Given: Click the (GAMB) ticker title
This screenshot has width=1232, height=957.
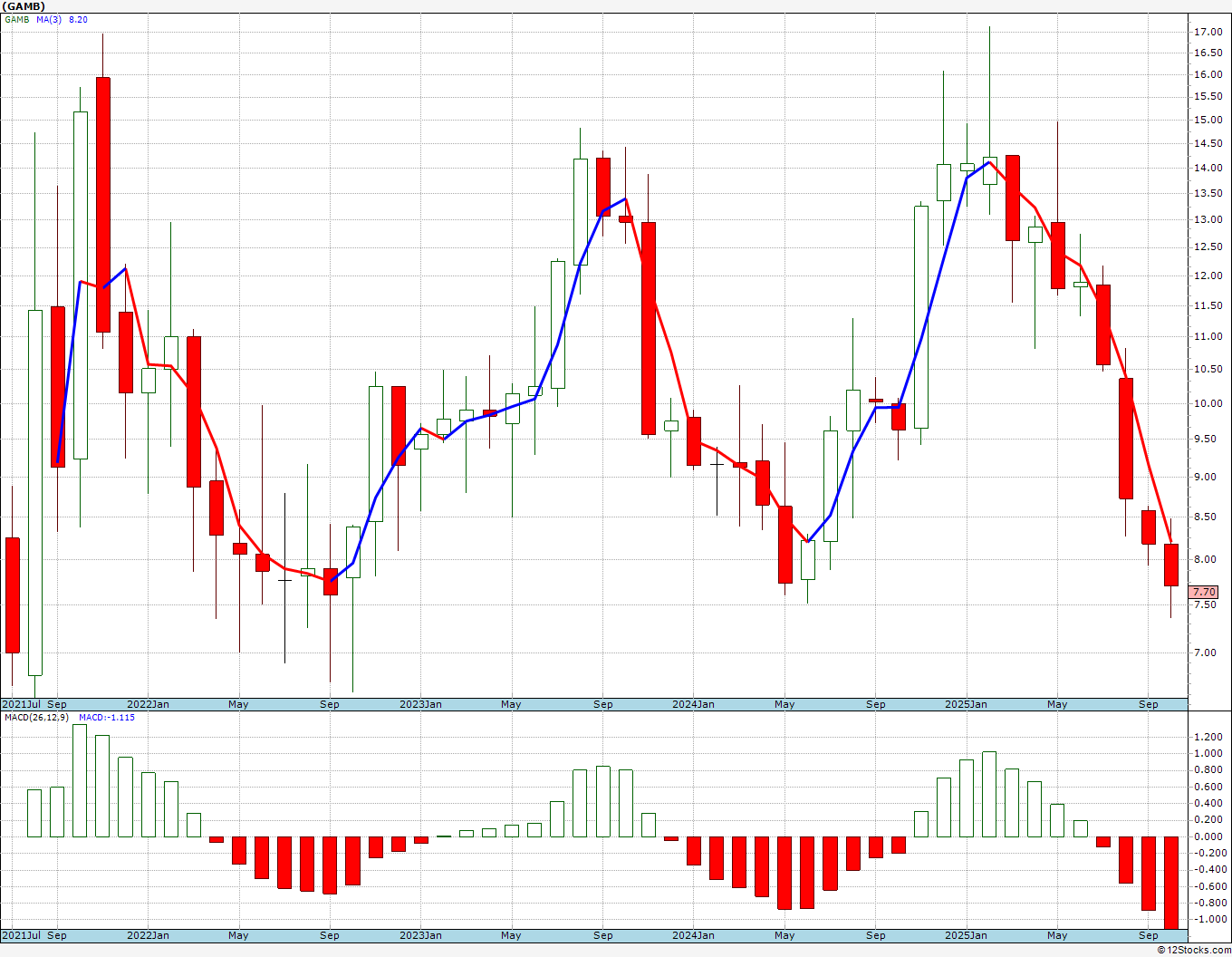Looking at the screenshot, I should (24, 6).
